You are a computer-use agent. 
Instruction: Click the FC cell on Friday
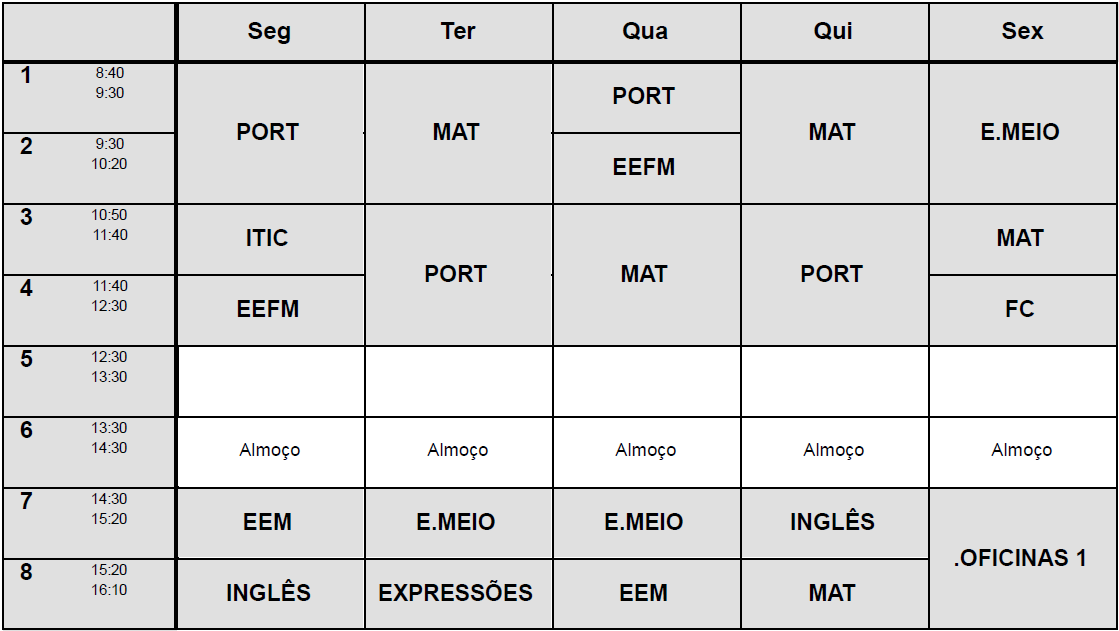pos(1021,310)
